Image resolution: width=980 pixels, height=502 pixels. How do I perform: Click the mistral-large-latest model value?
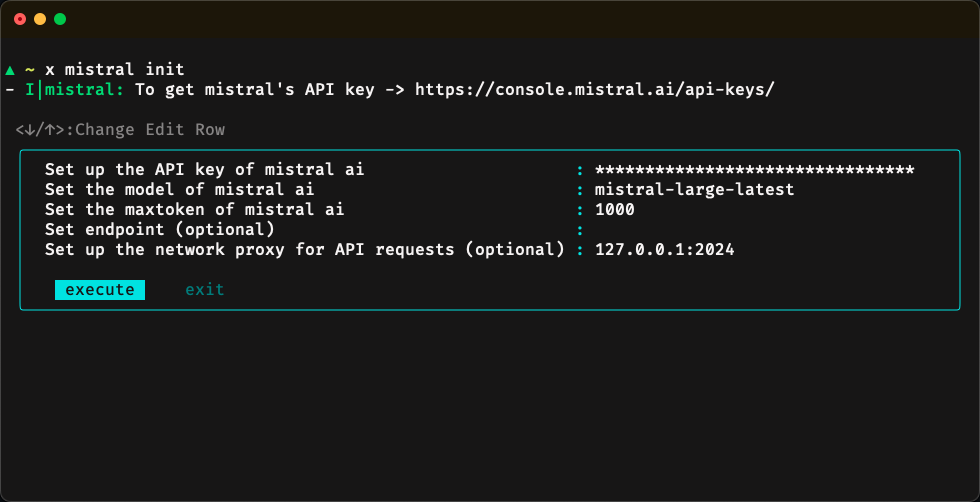point(694,190)
